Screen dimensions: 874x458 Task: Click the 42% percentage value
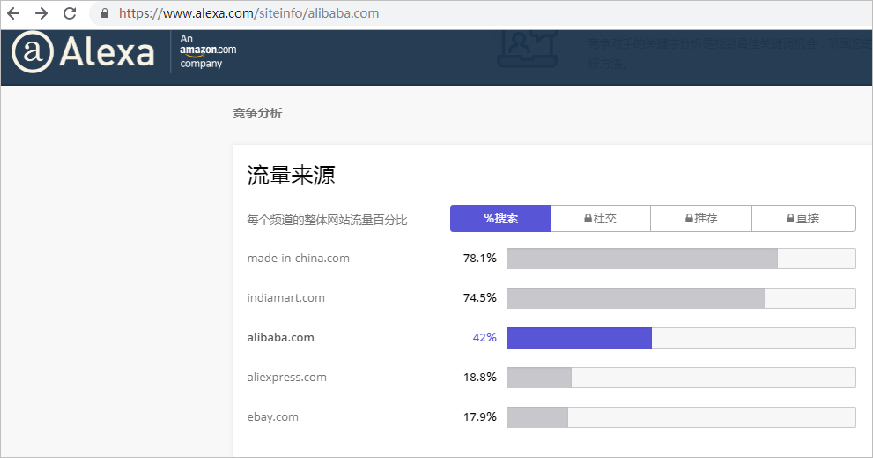pos(484,338)
